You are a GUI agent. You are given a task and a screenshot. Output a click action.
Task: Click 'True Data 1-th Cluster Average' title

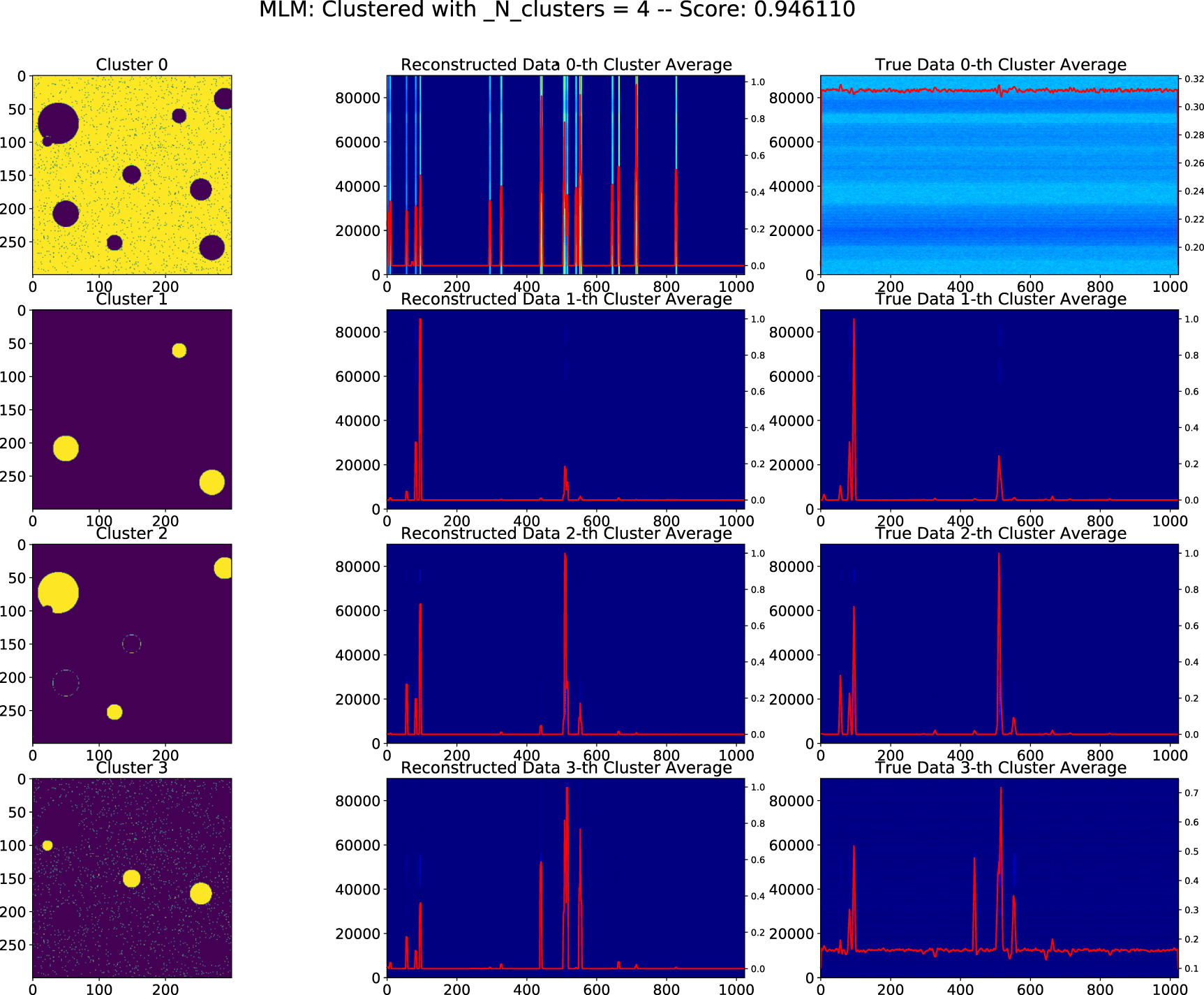(1000, 299)
